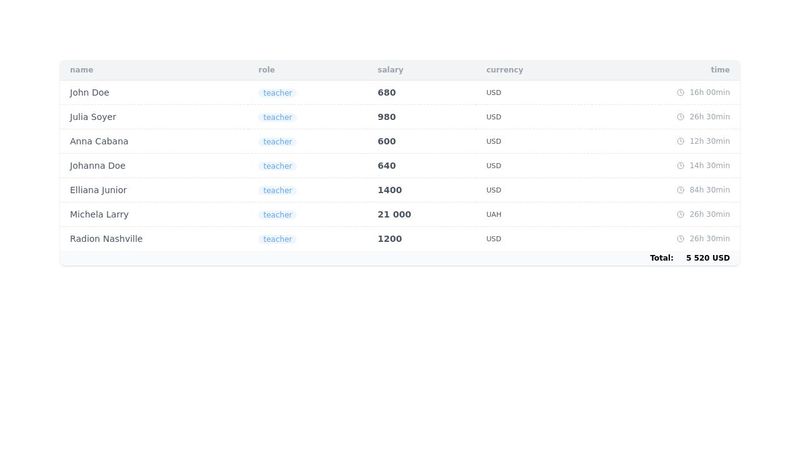Click the clock icon in Julia Soyer's row

(x=681, y=117)
